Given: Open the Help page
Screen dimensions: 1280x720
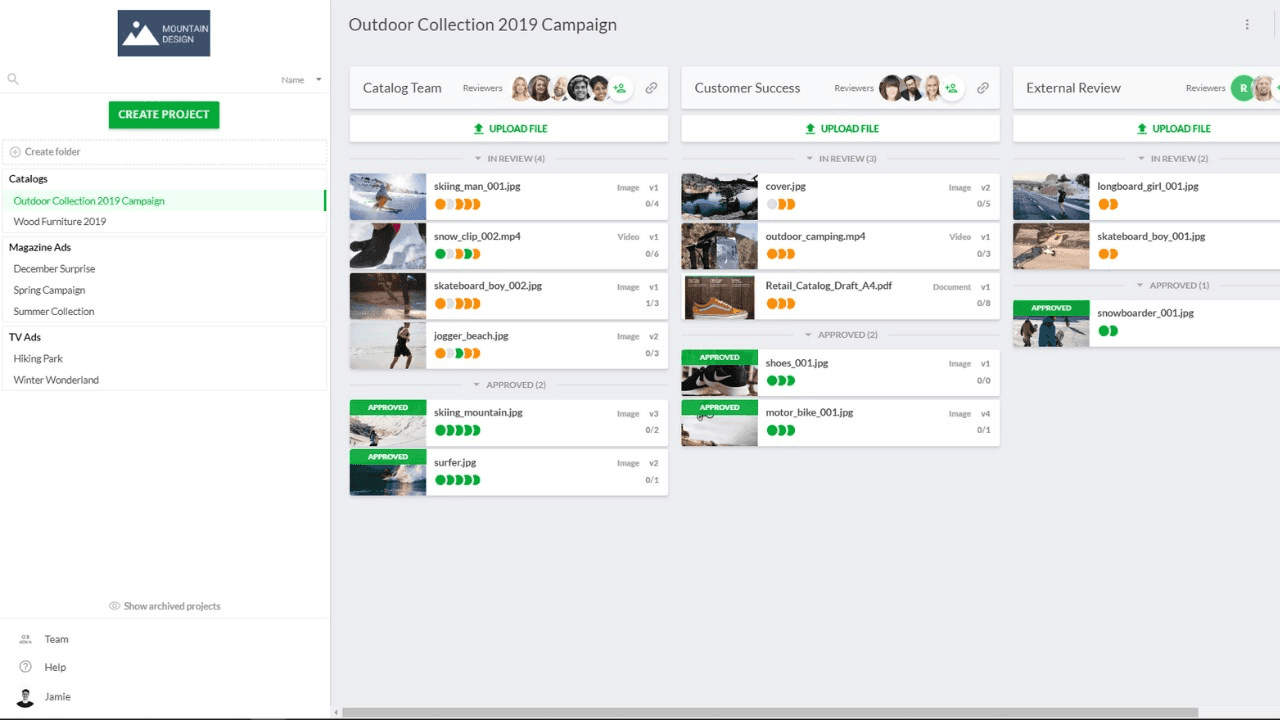Looking at the screenshot, I should point(55,667).
